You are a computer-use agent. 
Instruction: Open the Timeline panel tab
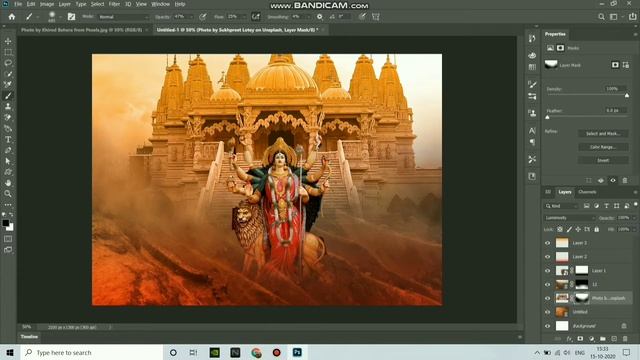click(x=29, y=337)
